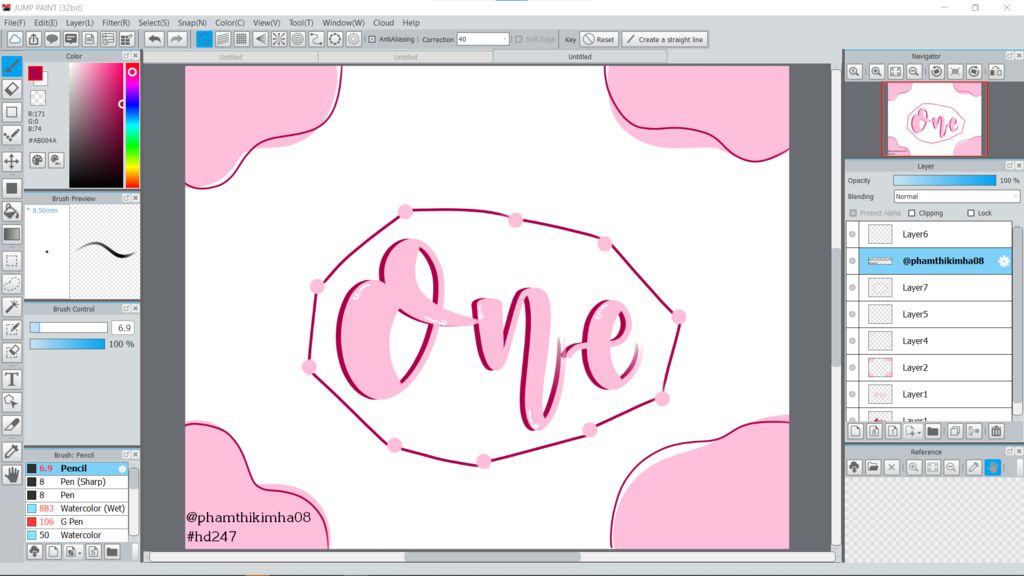Delete layer using trash icon
This screenshot has width=1024, height=576.
tap(996, 431)
